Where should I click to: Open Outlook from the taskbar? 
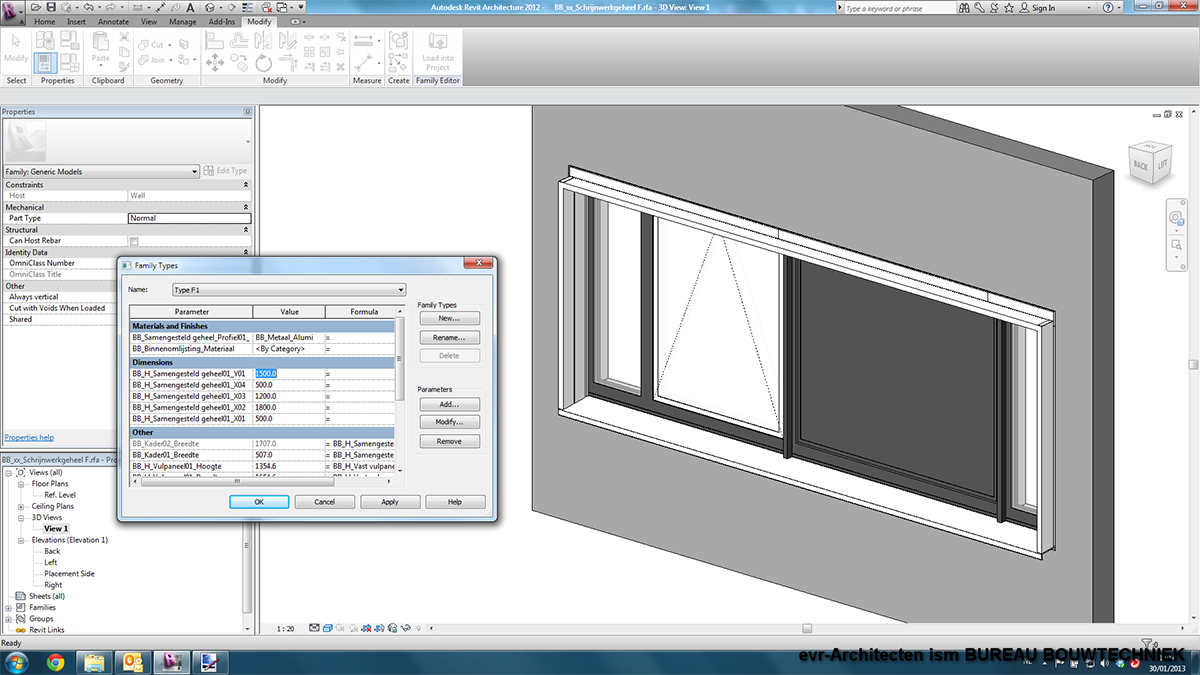tap(133, 661)
